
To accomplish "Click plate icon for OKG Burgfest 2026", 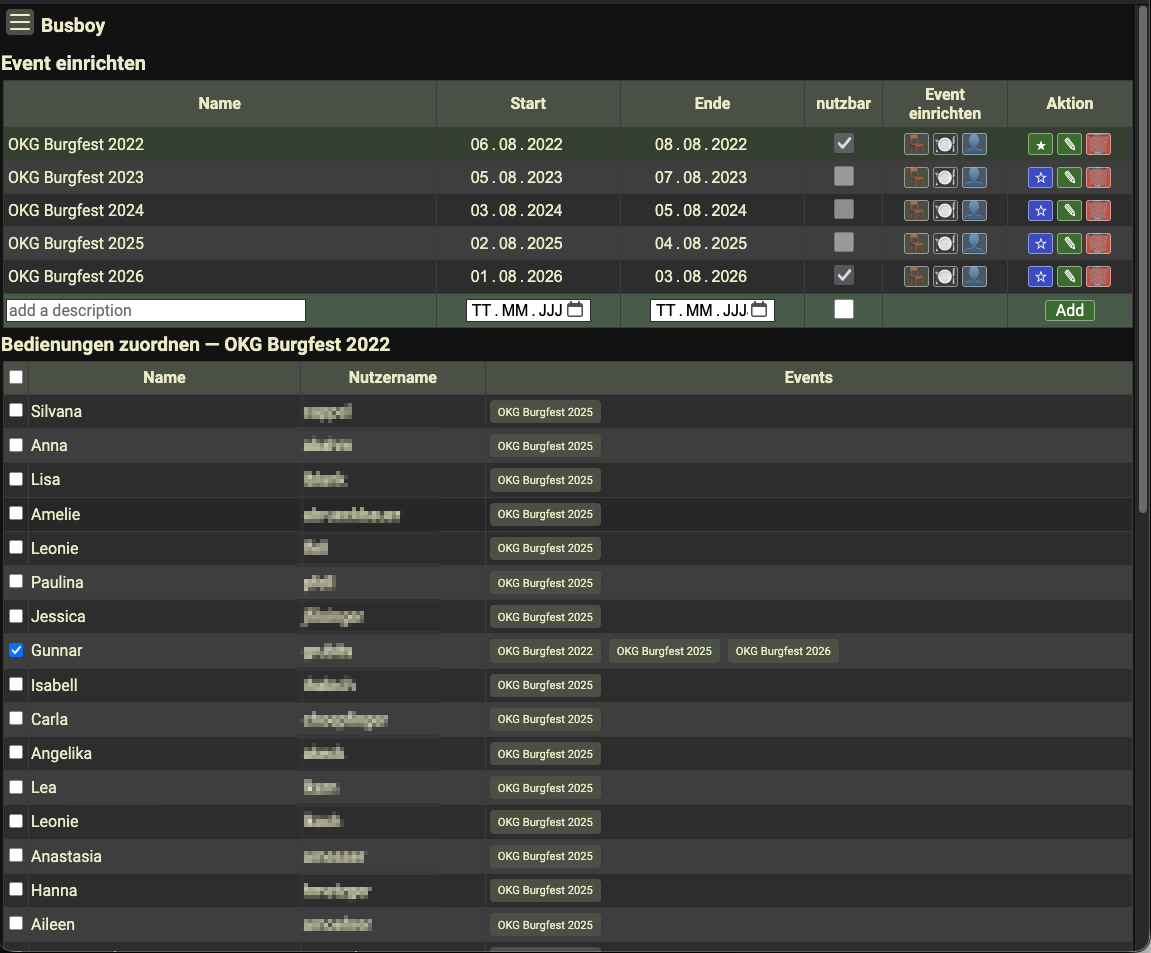I will click(x=945, y=277).
